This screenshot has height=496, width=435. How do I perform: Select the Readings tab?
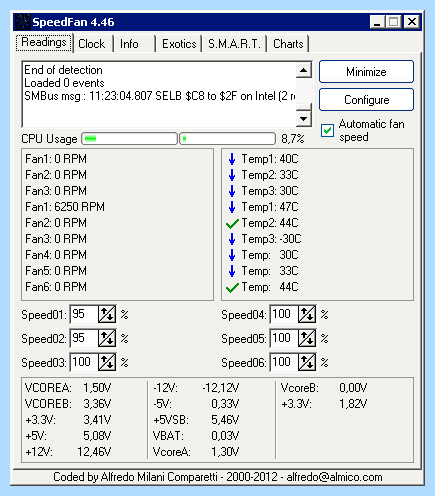[x=44, y=43]
